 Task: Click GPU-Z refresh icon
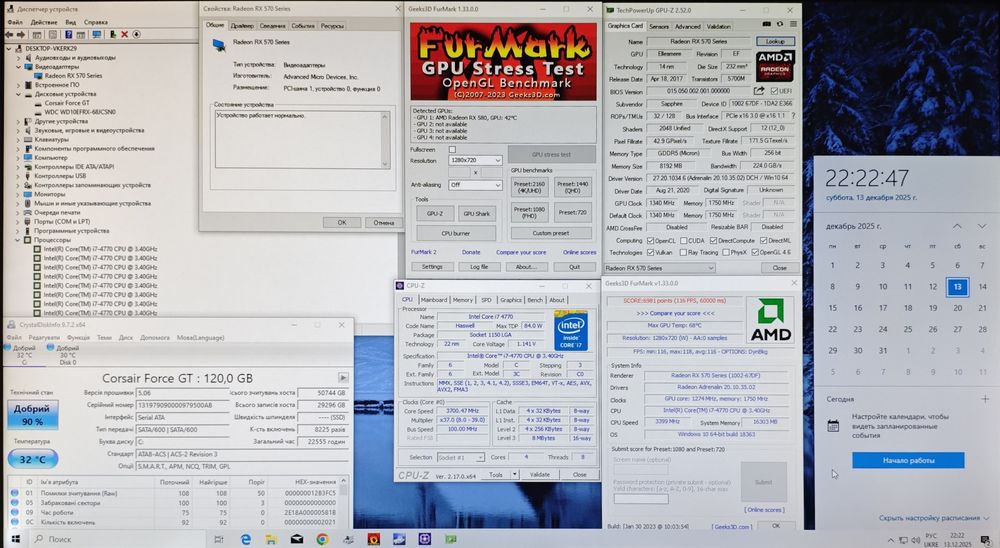779,24
